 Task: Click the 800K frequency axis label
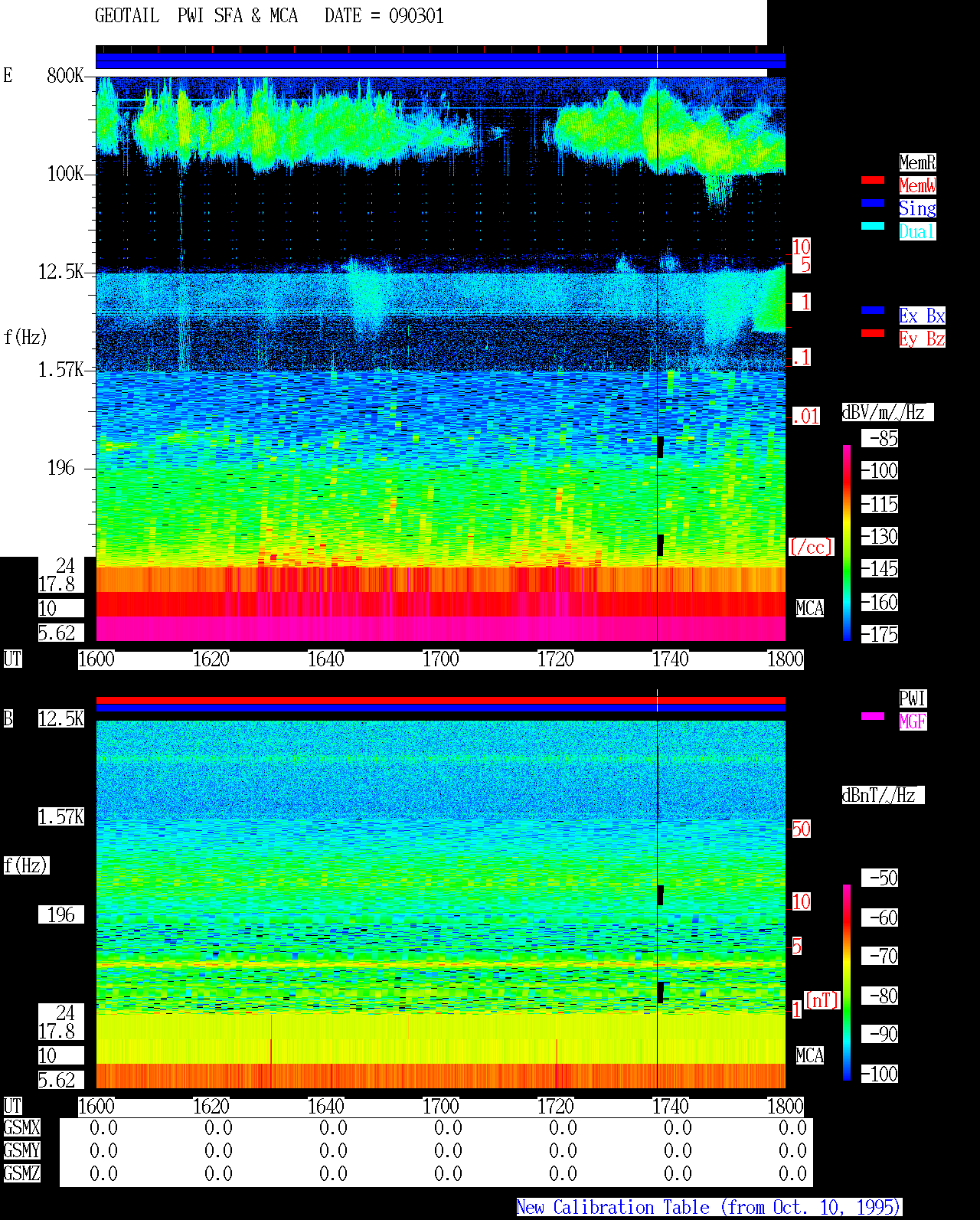point(65,76)
